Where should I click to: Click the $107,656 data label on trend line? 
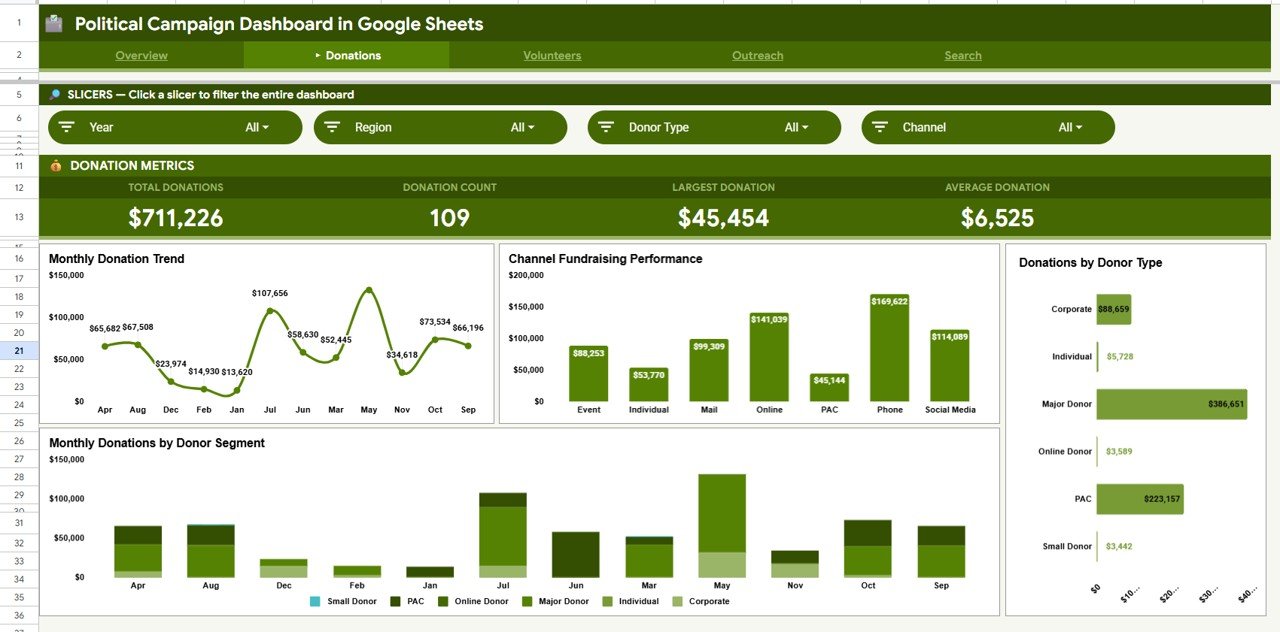(269, 293)
